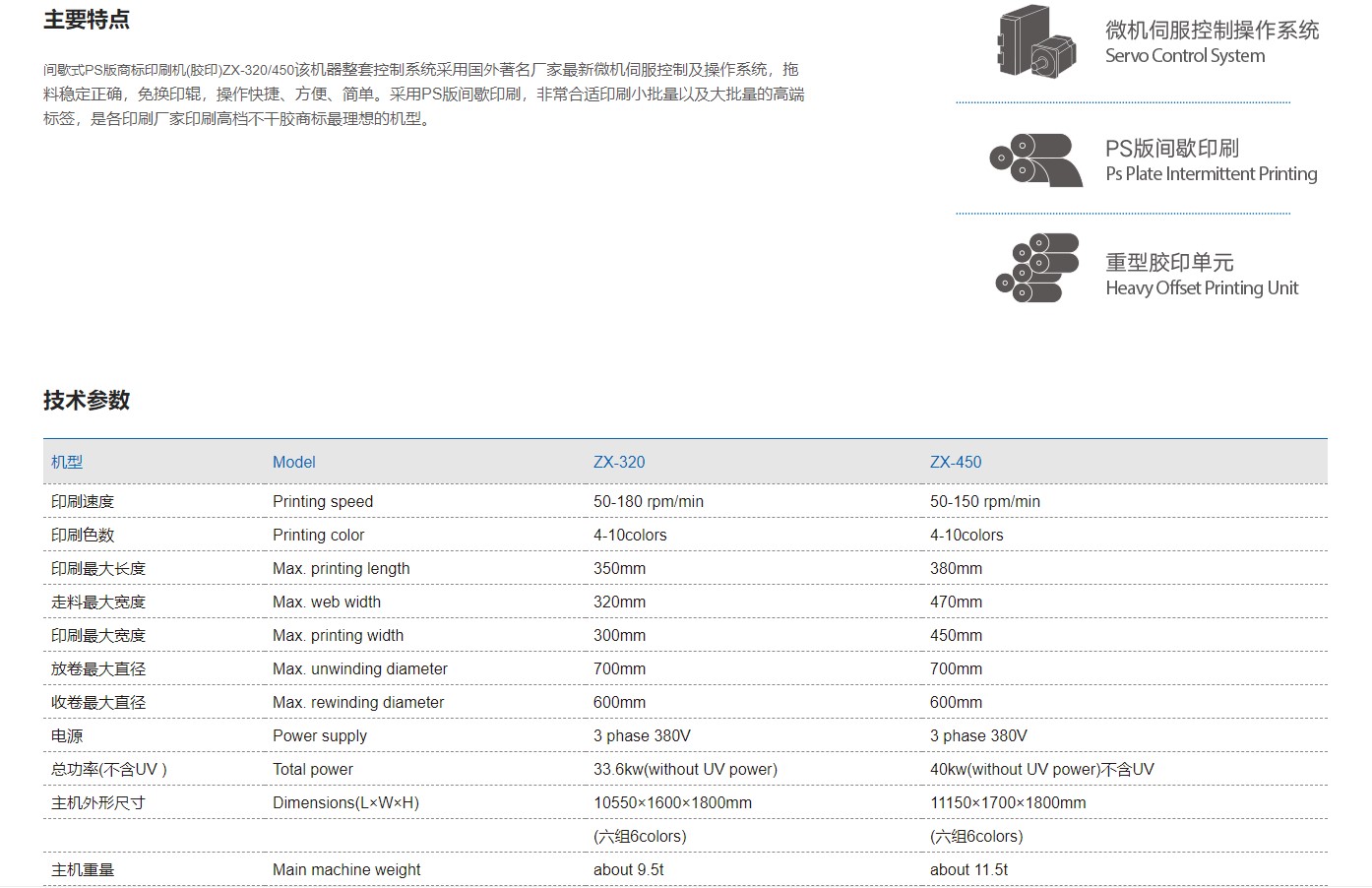
Task: Select the 印刷速度 cell
Action: coord(83,501)
